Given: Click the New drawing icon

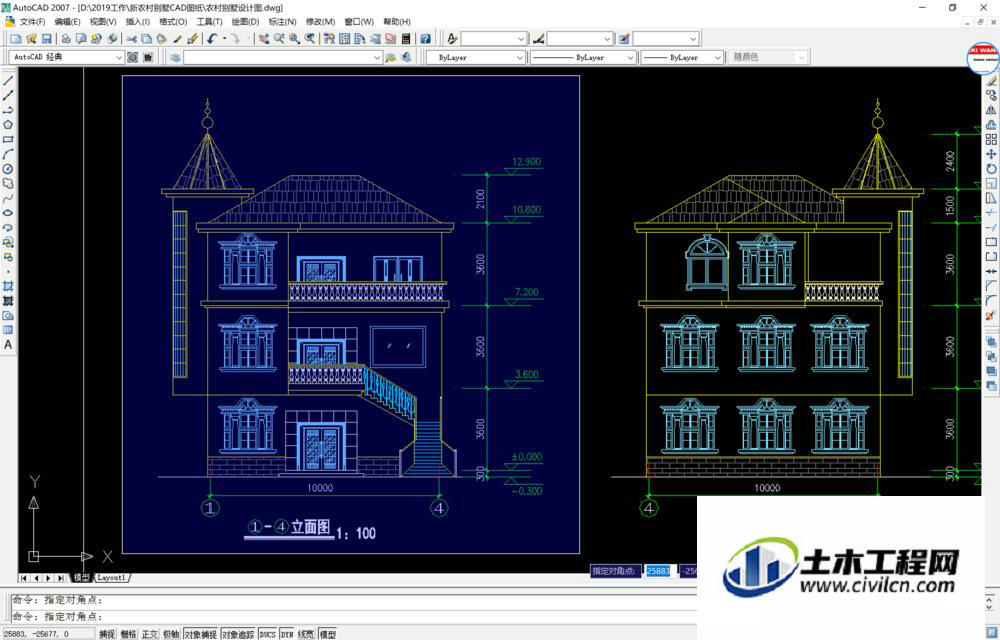Looking at the screenshot, I should coord(16,39).
